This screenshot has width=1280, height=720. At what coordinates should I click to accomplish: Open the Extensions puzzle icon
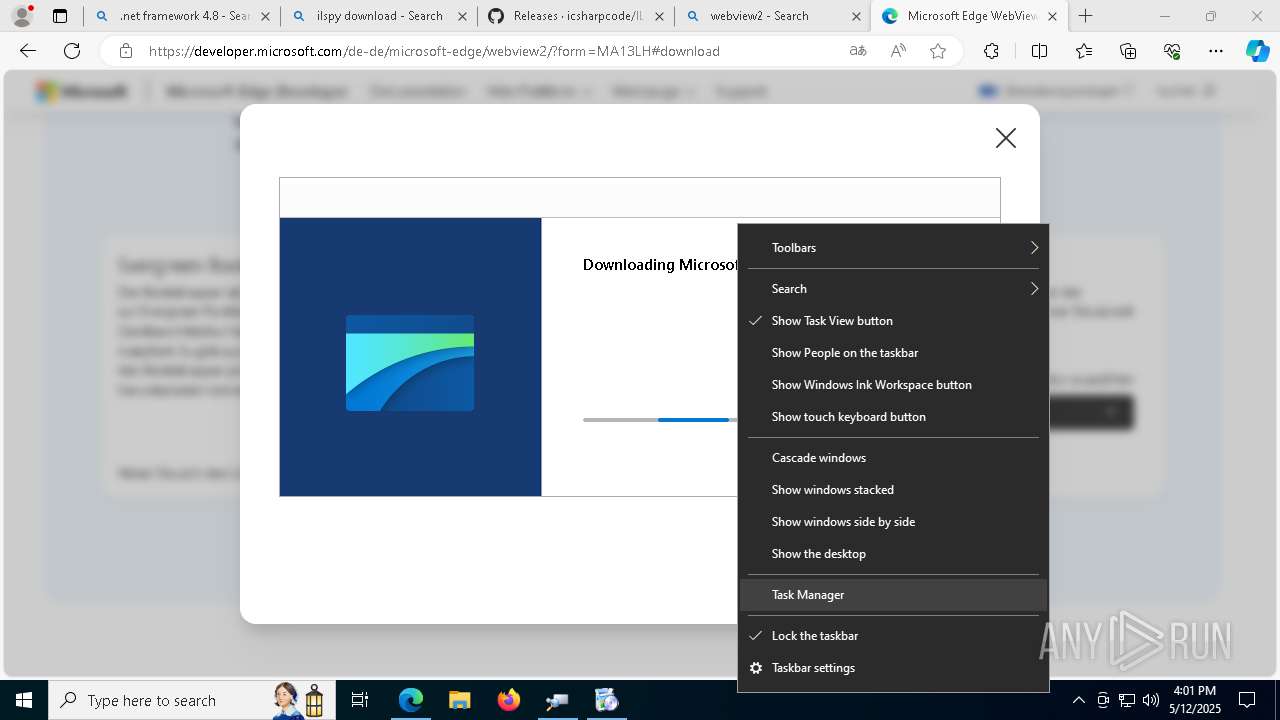[x=991, y=51]
